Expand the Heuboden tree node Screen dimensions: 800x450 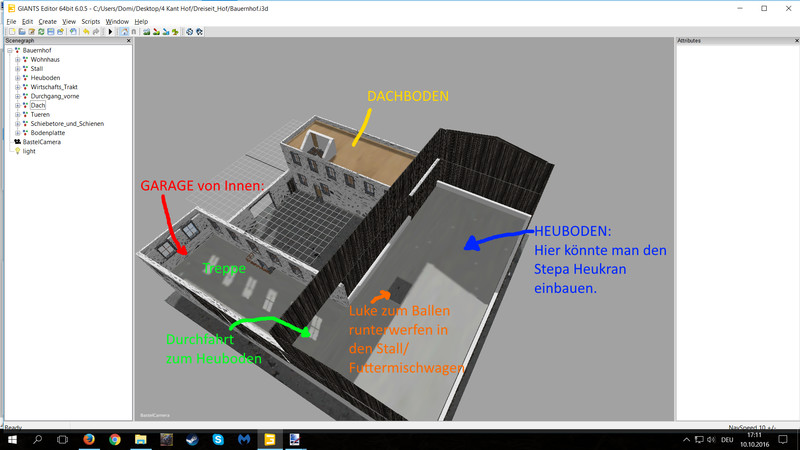coord(17,78)
